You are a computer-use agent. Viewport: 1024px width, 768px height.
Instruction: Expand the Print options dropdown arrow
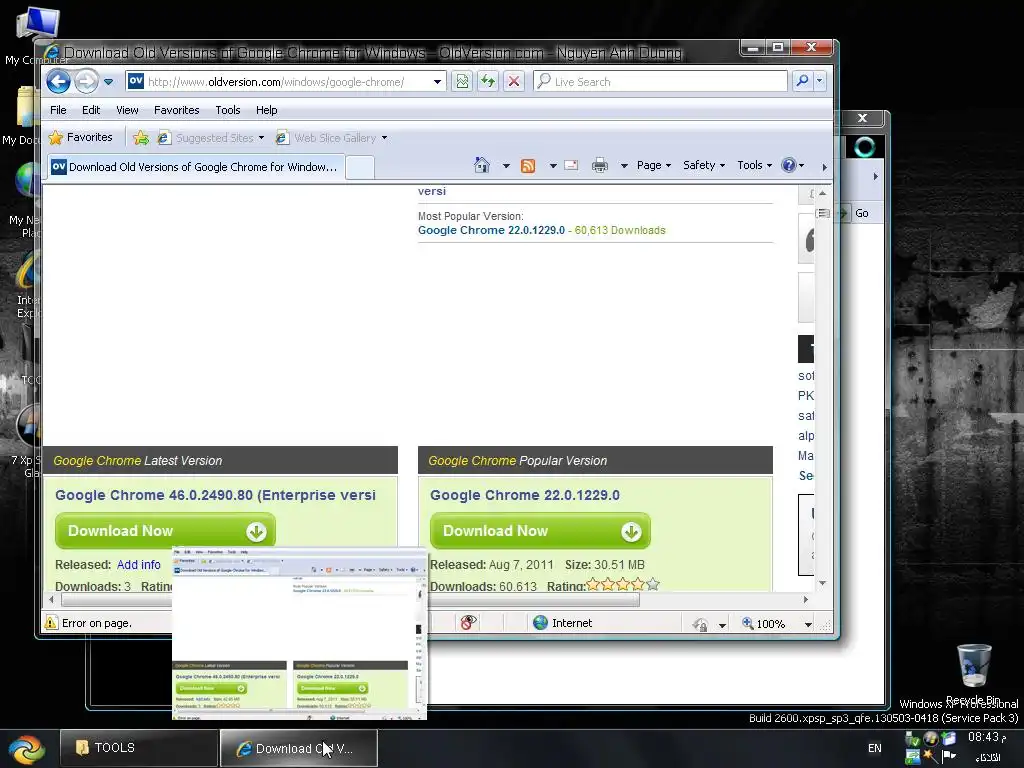click(x=624, y=166)
